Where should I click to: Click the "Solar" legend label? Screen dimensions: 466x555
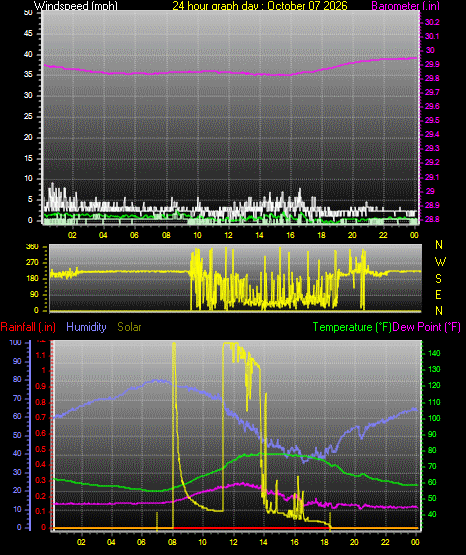click(130, 327)
